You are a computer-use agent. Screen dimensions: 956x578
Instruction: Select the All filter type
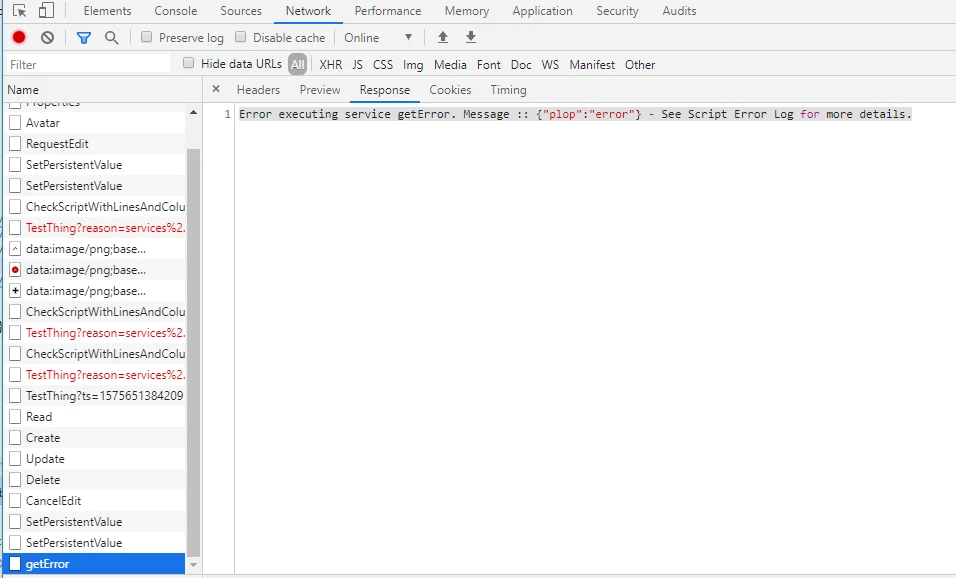[298, 65]
